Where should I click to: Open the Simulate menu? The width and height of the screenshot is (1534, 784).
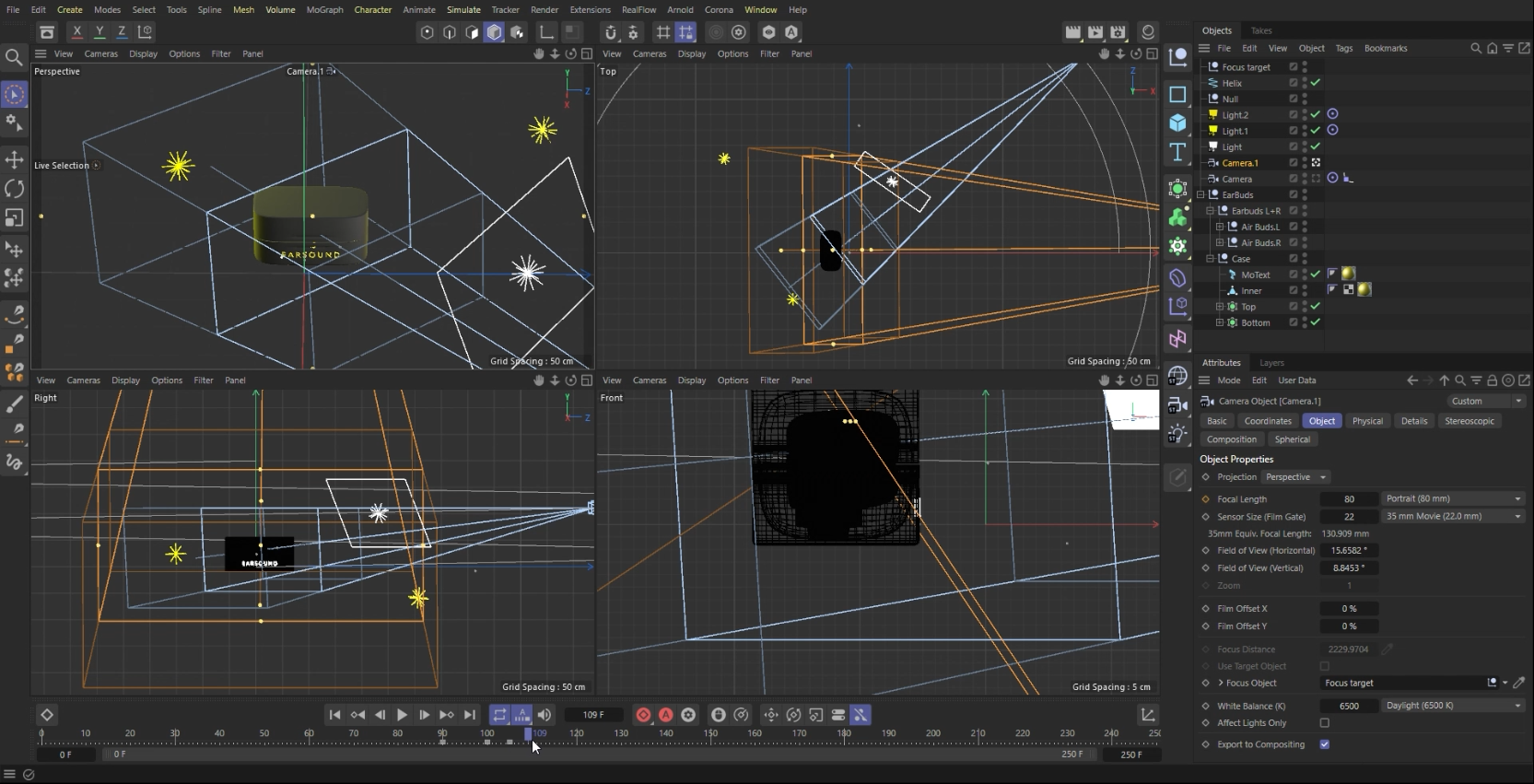(x=463, y=9)
